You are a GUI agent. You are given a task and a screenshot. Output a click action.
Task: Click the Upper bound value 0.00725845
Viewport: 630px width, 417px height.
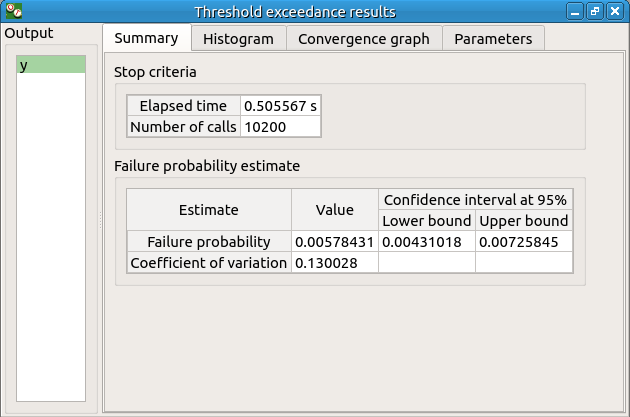[524, 242]
